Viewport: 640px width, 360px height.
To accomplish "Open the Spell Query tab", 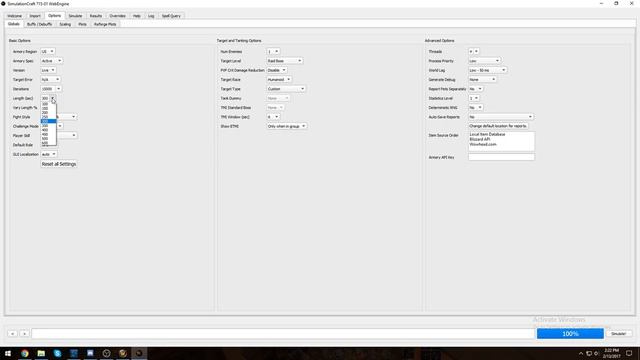I will [171, 16].
